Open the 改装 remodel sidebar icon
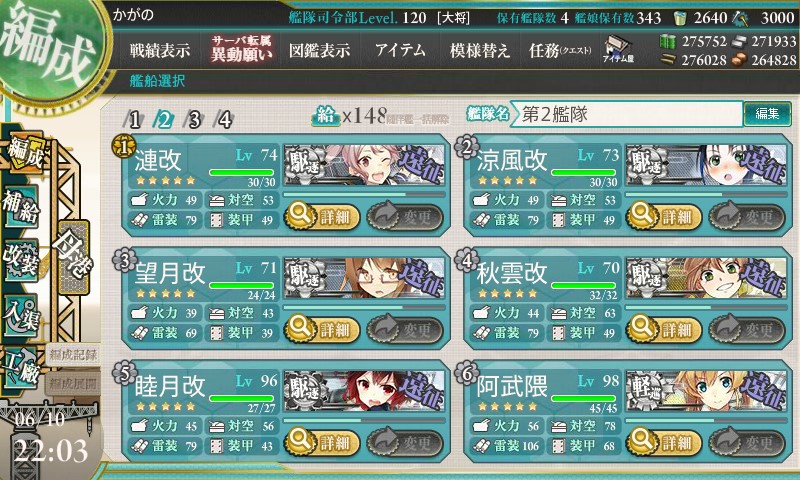800x480 pixels. tap(21, 260)
